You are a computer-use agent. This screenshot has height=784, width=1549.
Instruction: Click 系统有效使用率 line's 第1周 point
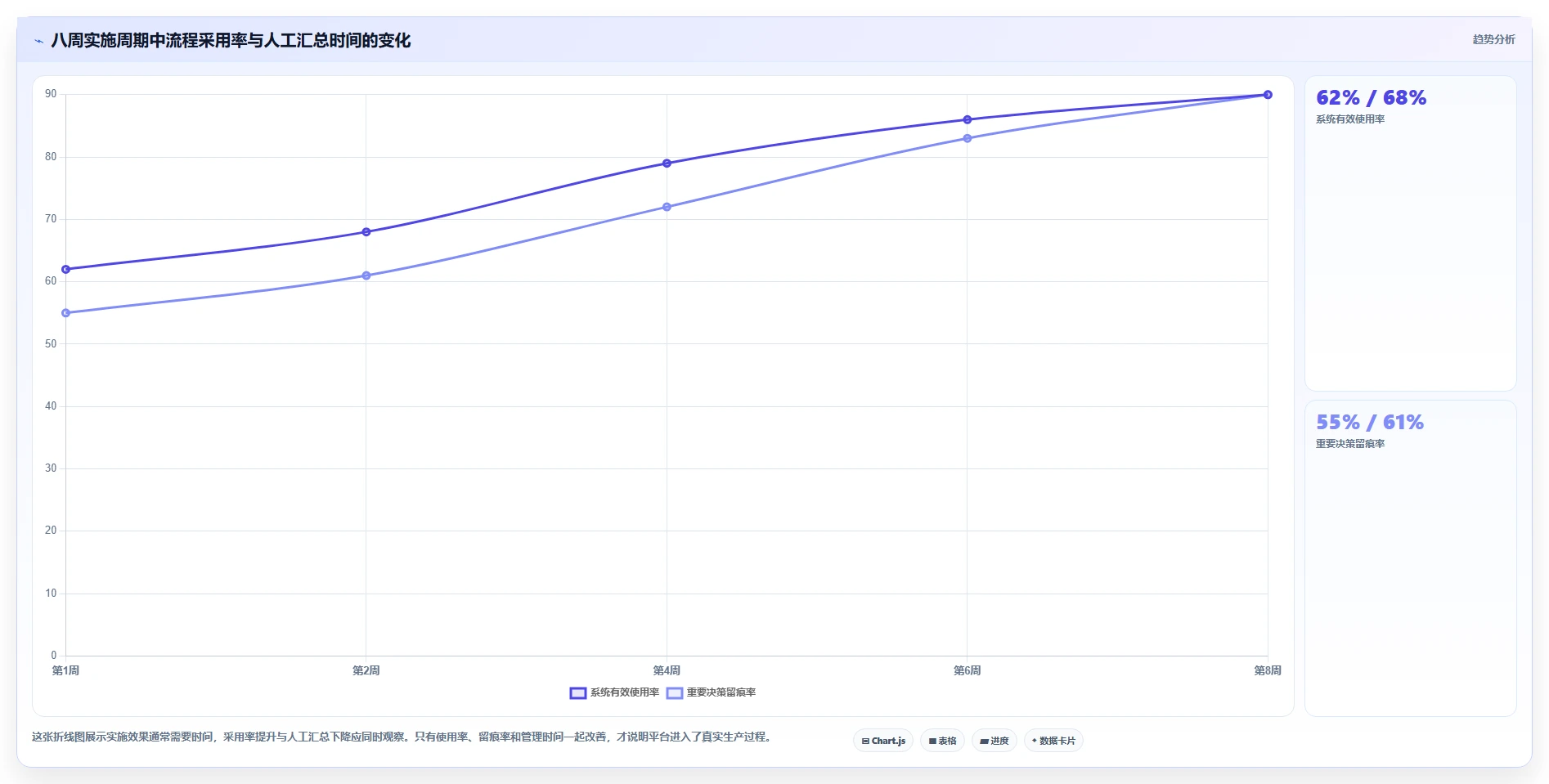[66, 269]
